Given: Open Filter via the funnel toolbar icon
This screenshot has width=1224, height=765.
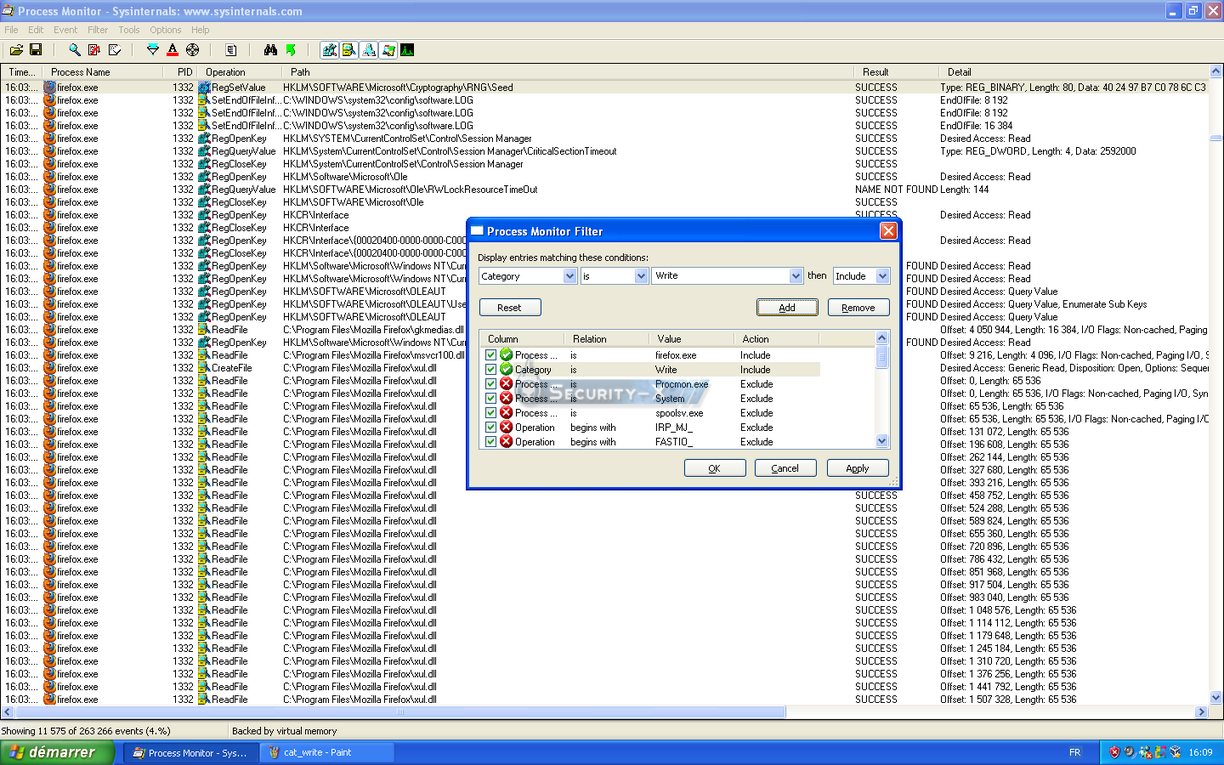Looking at the screenshot, I should [x=152, y=50].
